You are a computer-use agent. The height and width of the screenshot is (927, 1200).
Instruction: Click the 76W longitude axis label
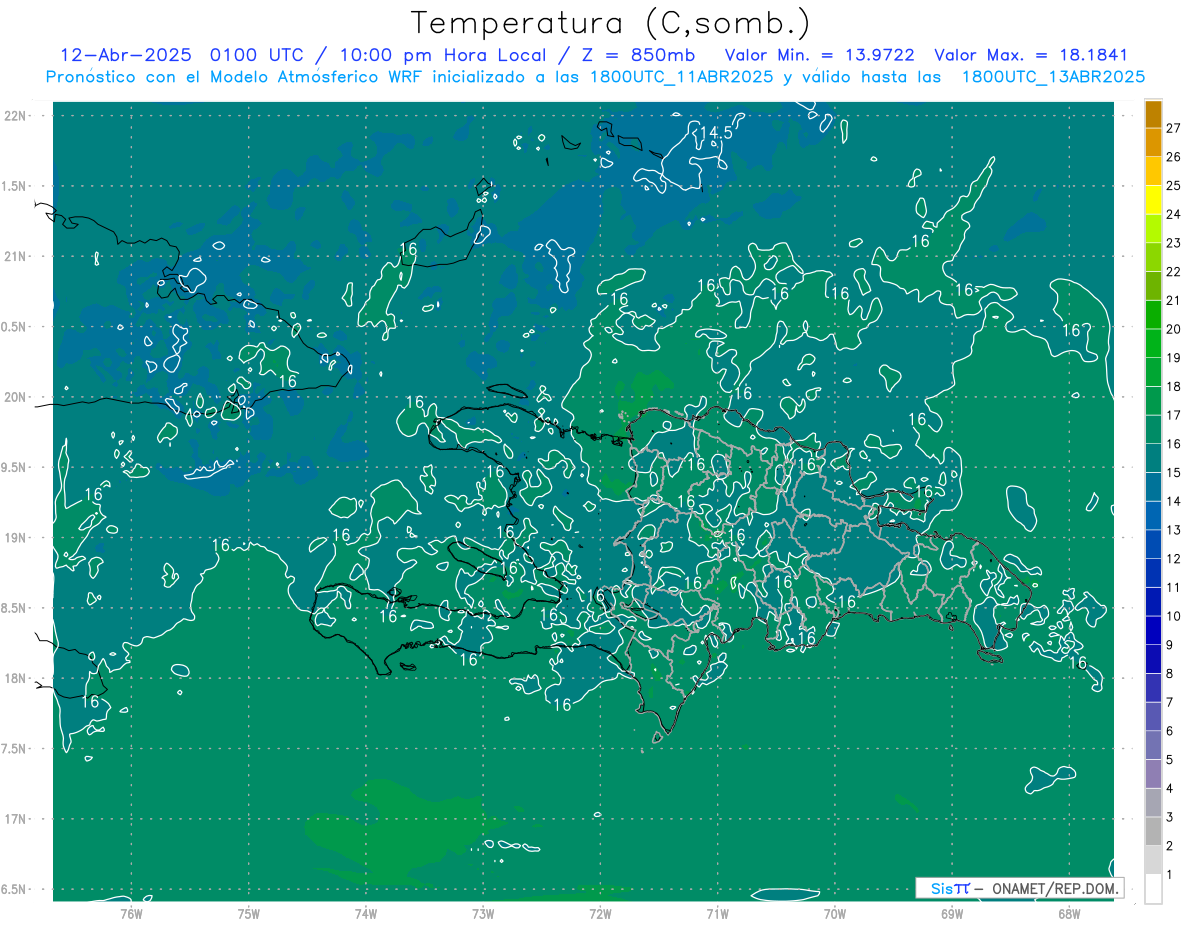pos(132,913)
